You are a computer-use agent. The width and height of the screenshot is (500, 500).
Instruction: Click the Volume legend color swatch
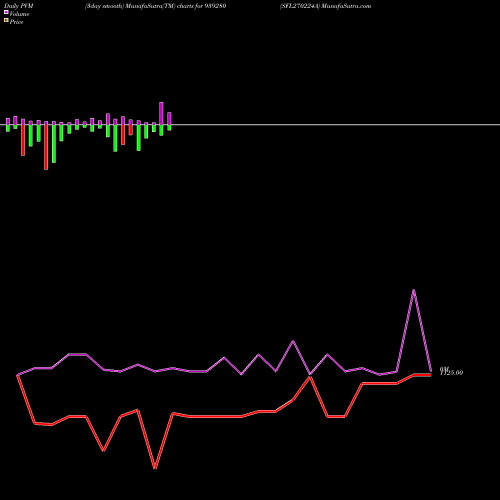(6, 12)
